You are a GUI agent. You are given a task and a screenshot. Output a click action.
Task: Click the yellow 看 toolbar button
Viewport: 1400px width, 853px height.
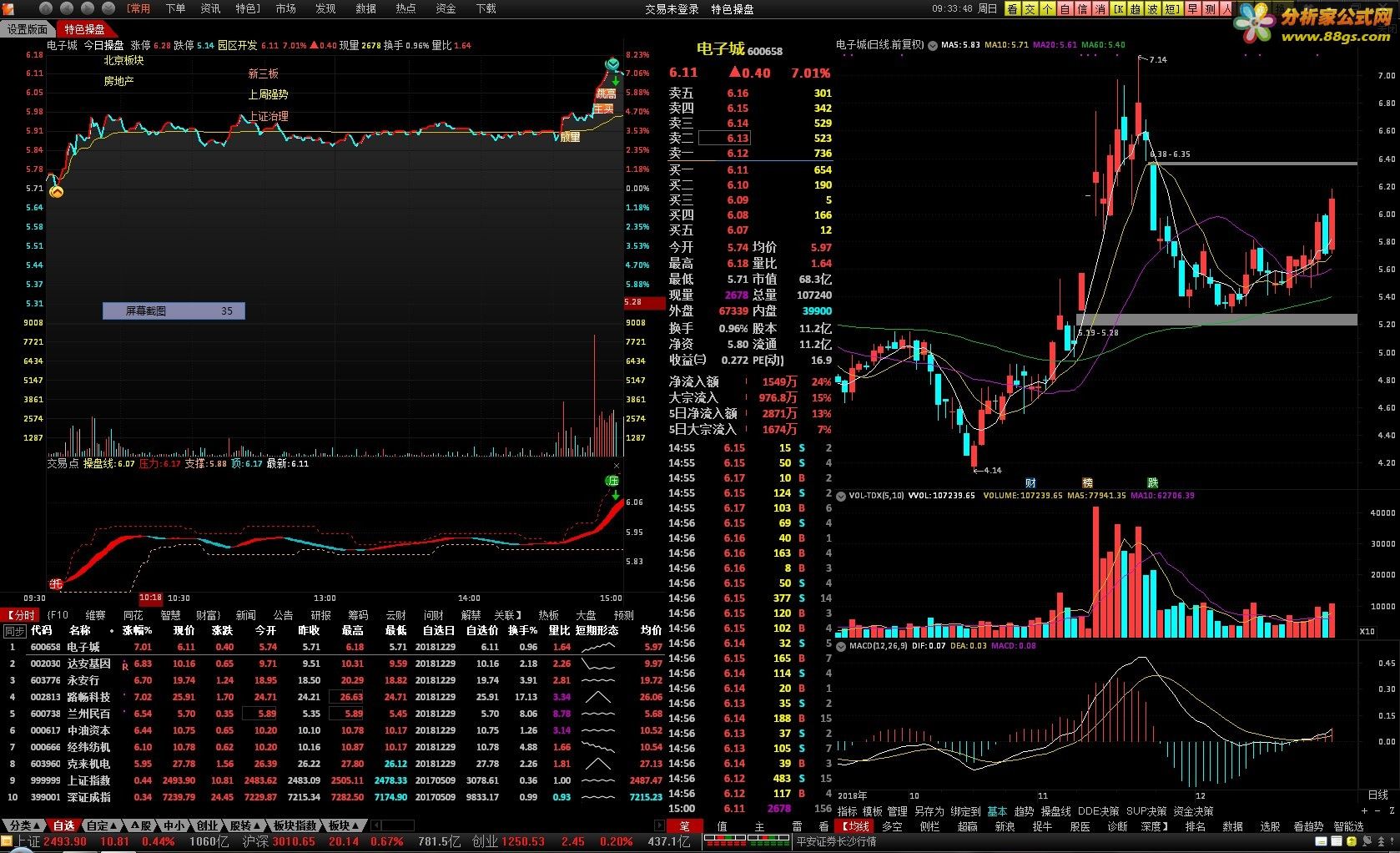click(1013, 9)
